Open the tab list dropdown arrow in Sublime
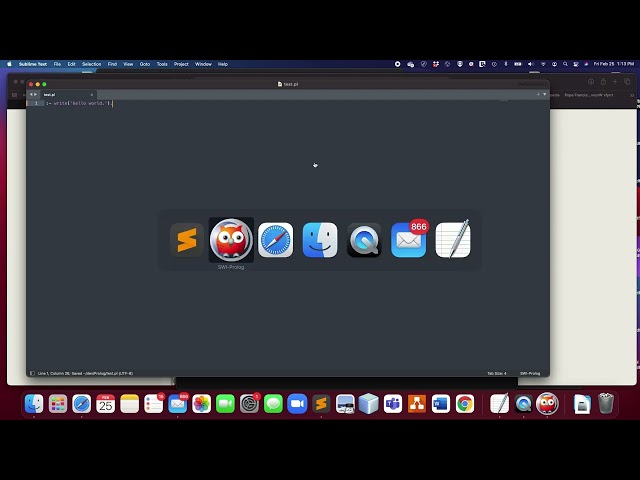The image size is (640, 480). (544, 94)
